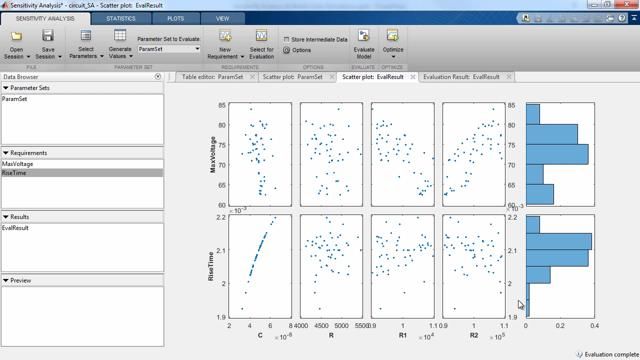Click the Select Parameters icon
Image resolution: width=640 pixels, height=360 pixels.
86,36
